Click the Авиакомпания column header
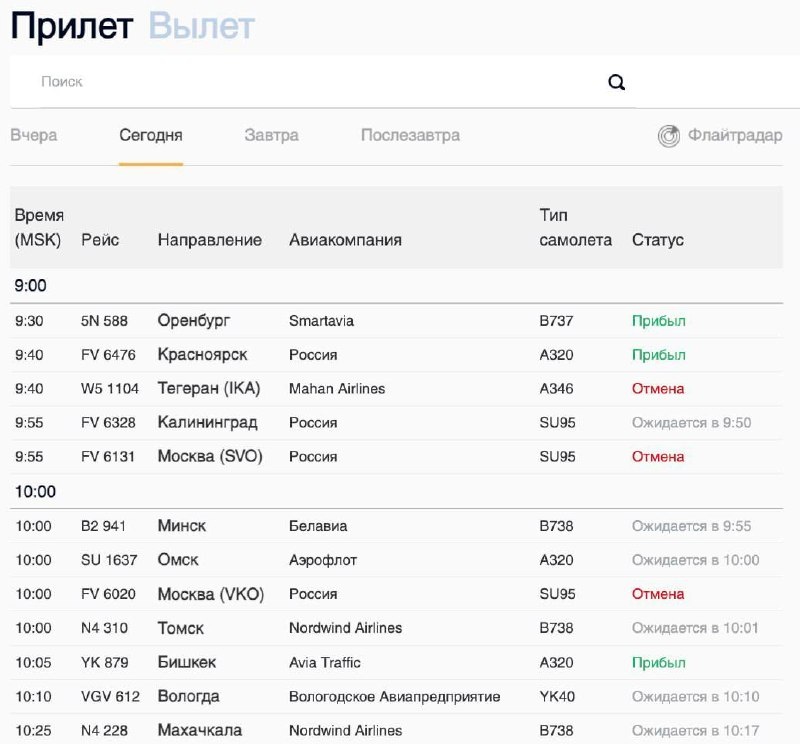The width and height of the screenshot is (800, 744). pyautogui.click(x=345, y=240)
